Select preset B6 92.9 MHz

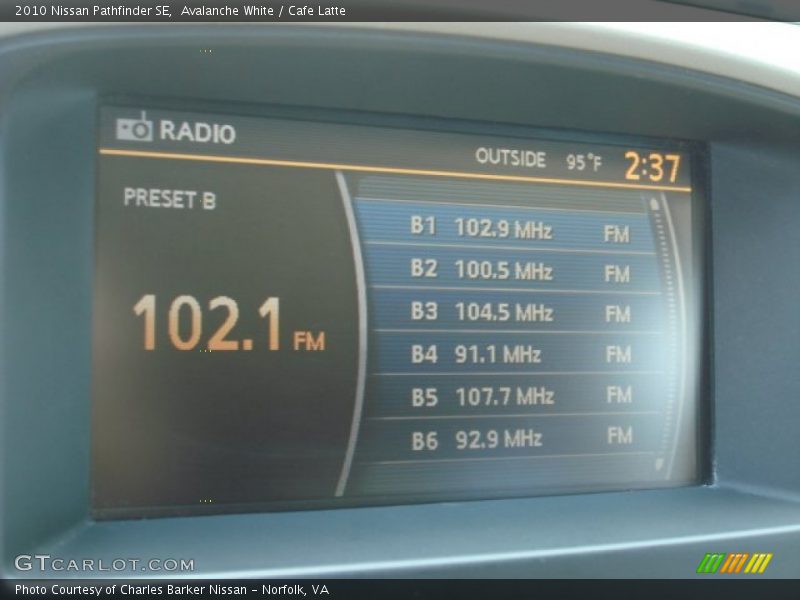pos(510,438)
